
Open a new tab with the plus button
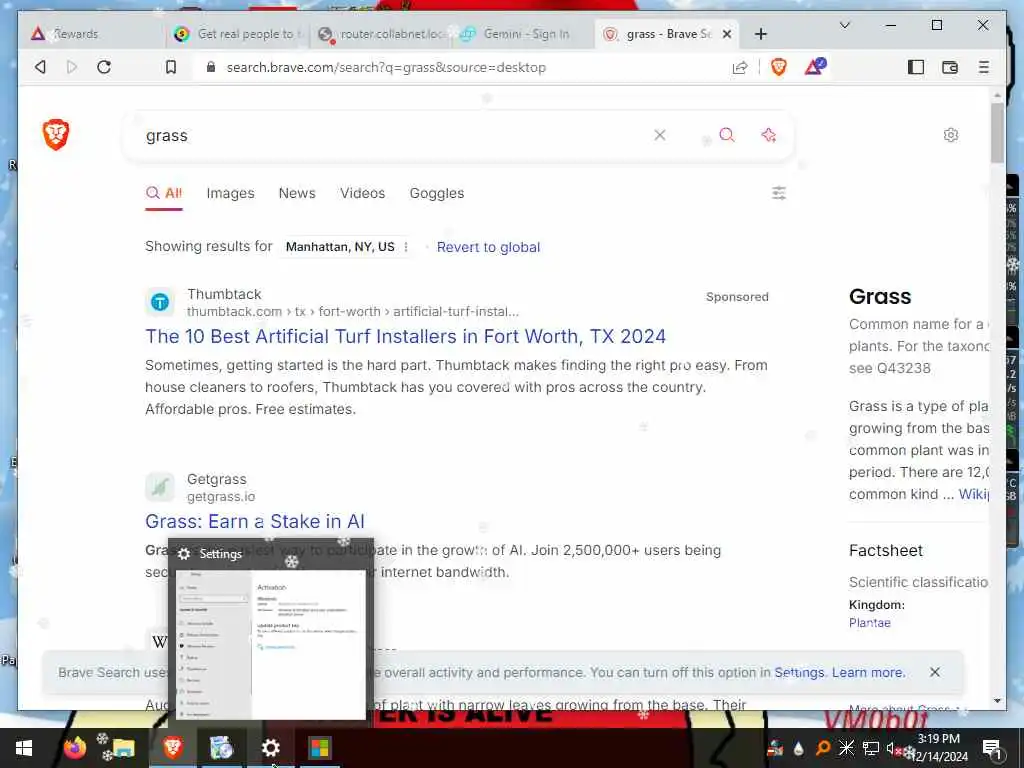pyautogui.click(x=760, y=34)
